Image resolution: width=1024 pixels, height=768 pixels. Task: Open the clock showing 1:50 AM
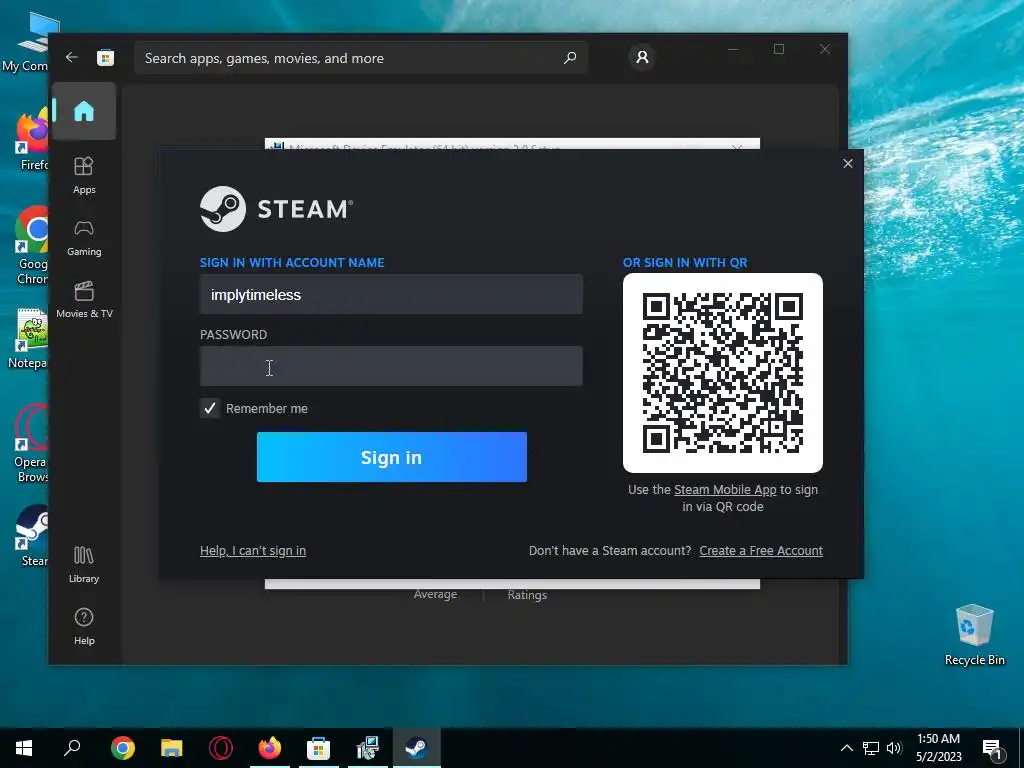point(938,748)
